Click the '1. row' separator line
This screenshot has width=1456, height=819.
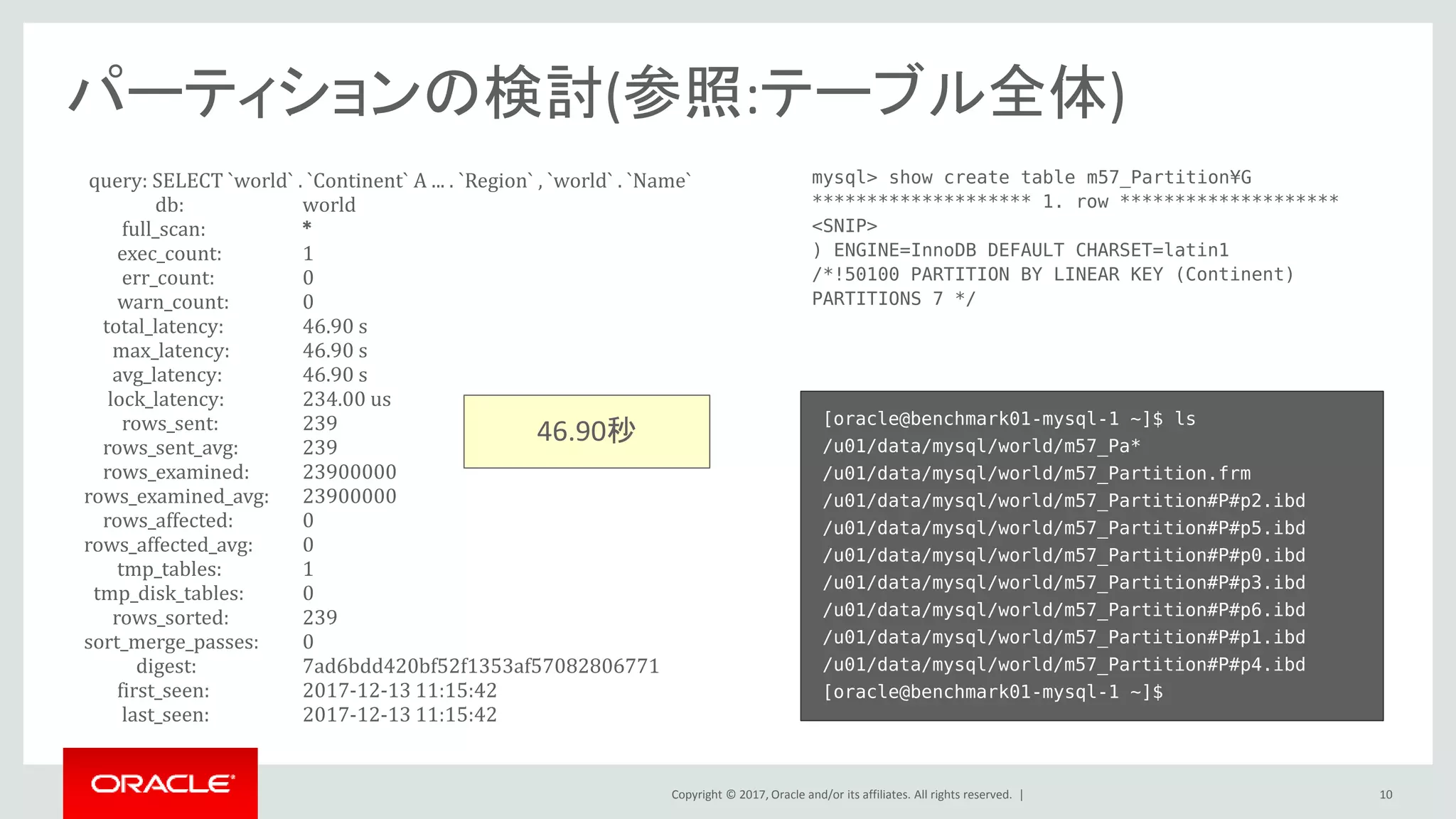(1075, 202)
